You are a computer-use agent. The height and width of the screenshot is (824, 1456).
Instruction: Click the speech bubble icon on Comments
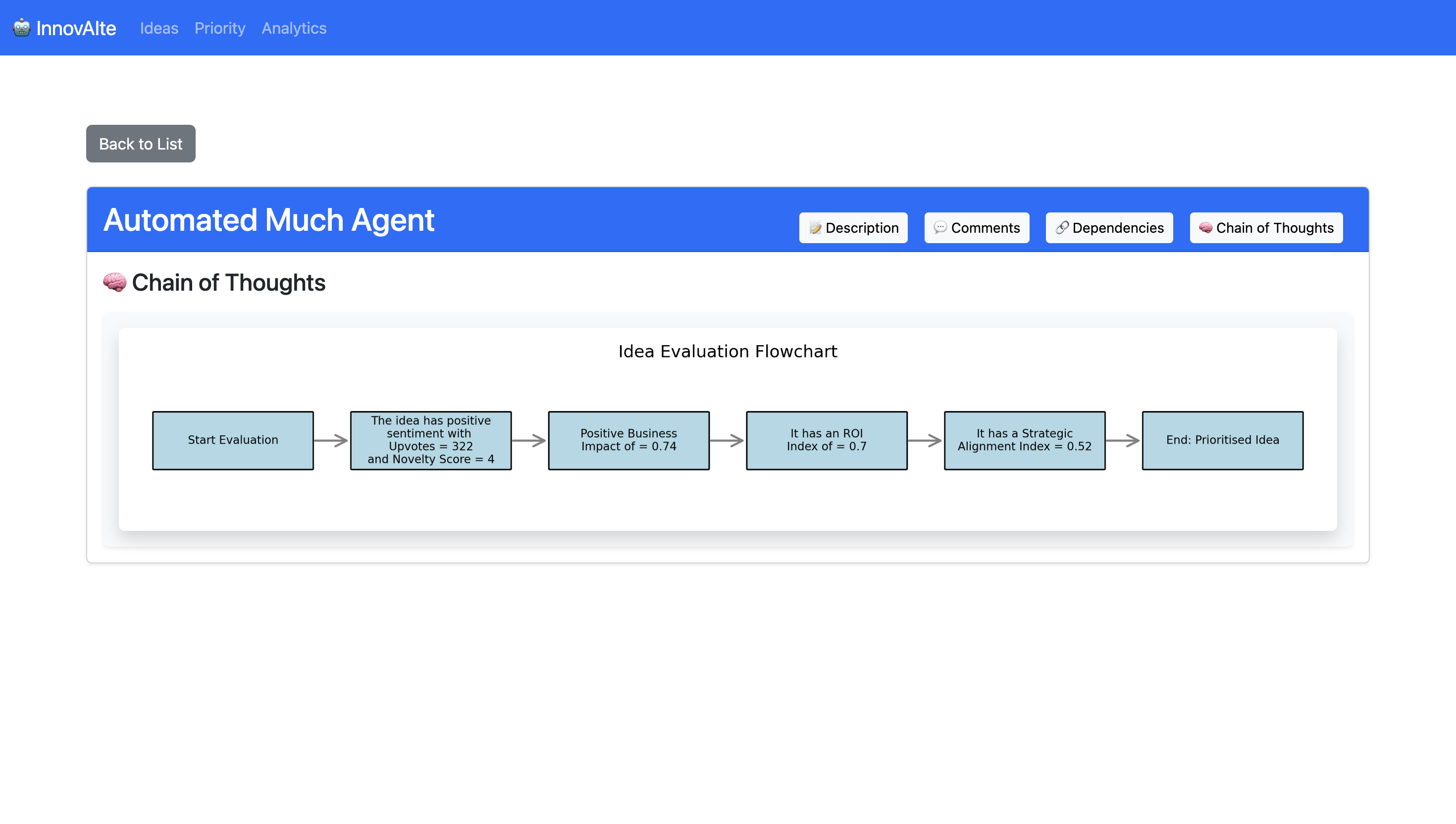click(x=940, y=227)
